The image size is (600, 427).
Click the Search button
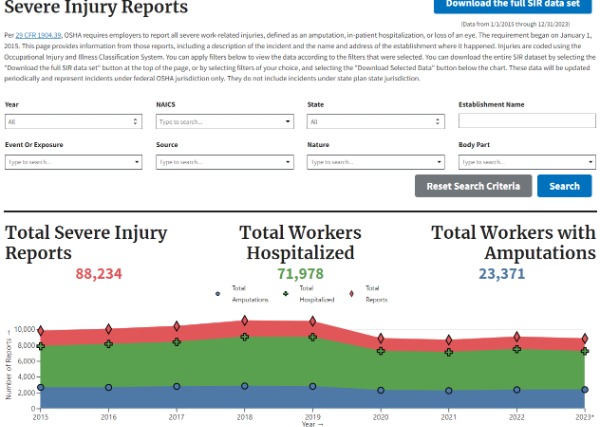click(564, 186)
